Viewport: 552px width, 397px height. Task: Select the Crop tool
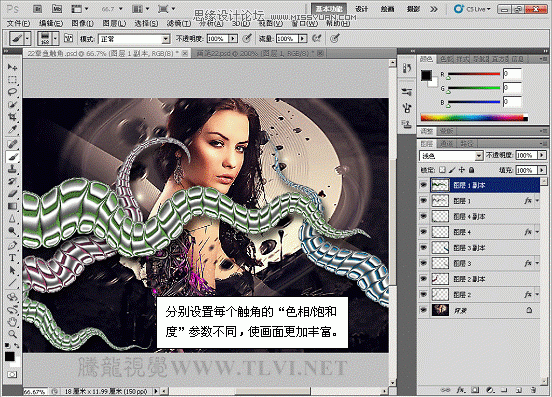[x=12, y=117]
